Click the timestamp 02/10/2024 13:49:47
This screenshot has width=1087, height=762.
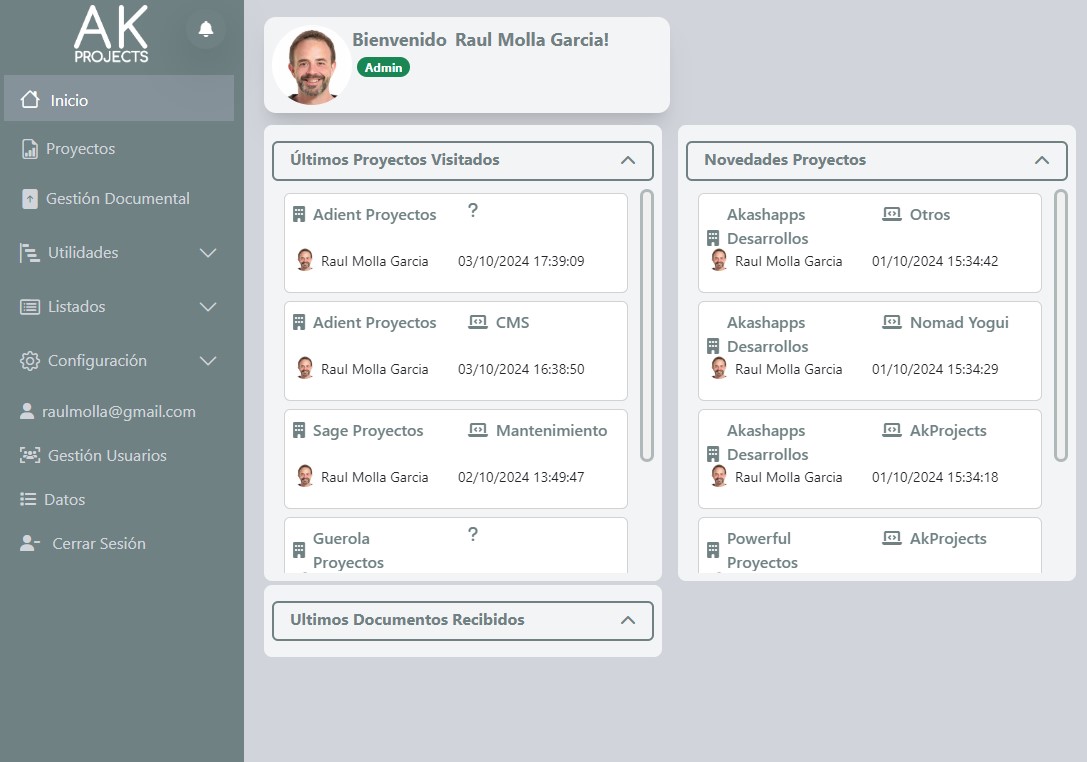click(521, 477)
